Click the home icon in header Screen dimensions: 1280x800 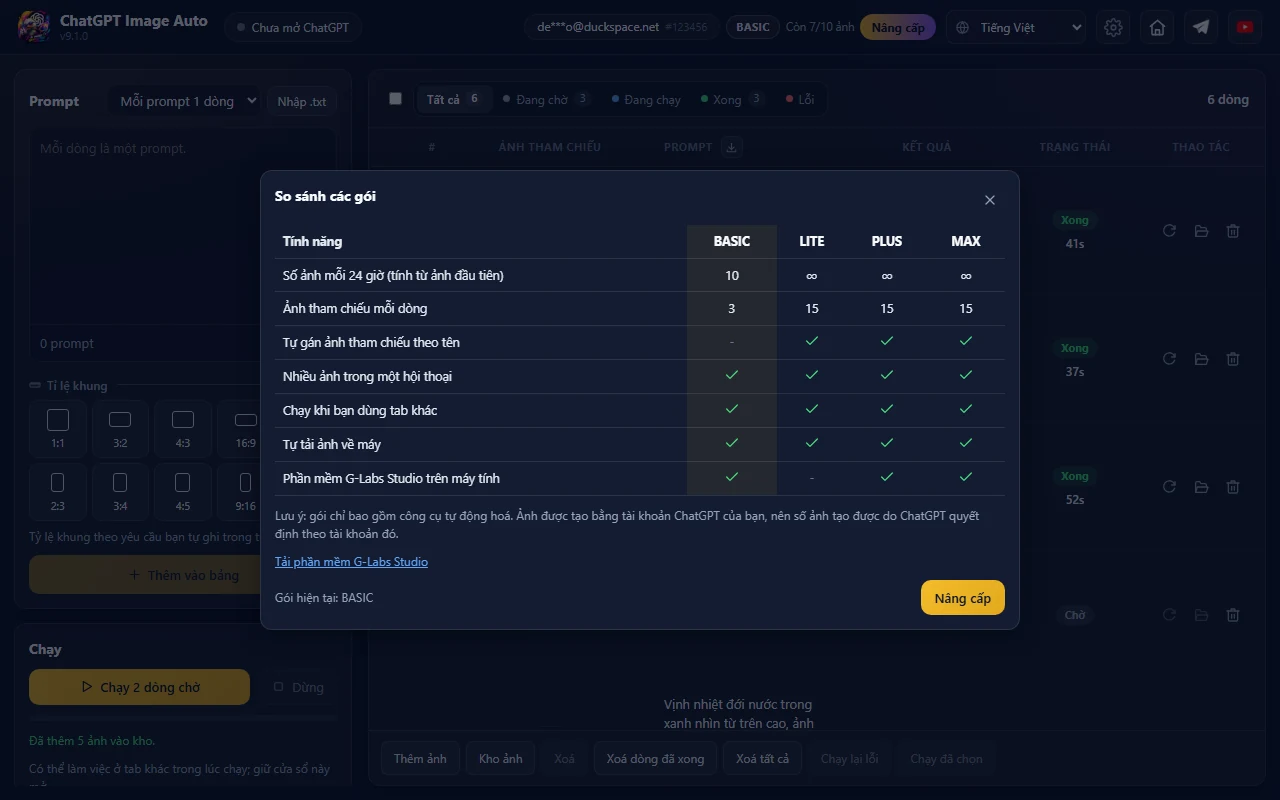pos(1157,27)
